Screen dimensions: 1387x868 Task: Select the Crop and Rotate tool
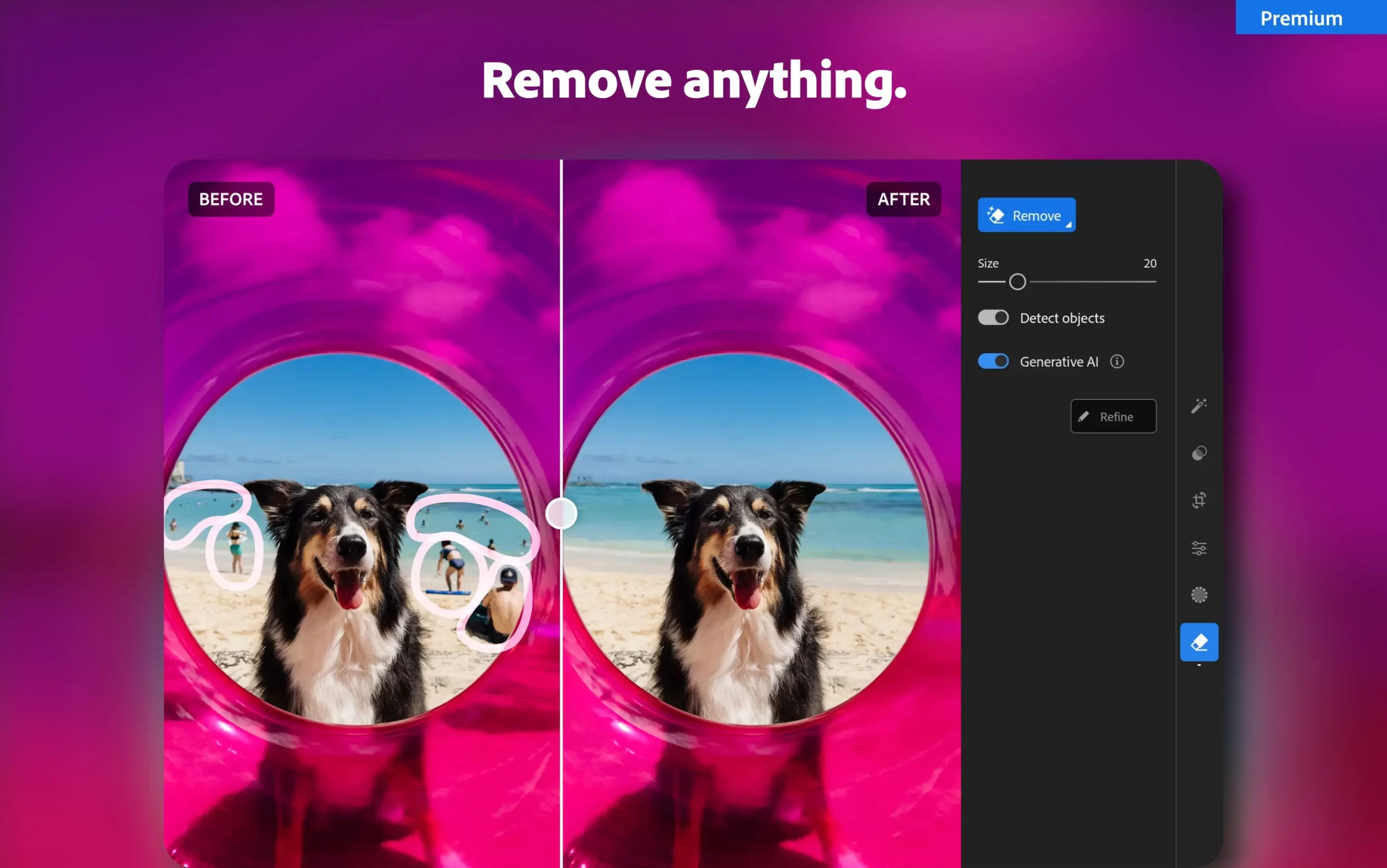1200,501
